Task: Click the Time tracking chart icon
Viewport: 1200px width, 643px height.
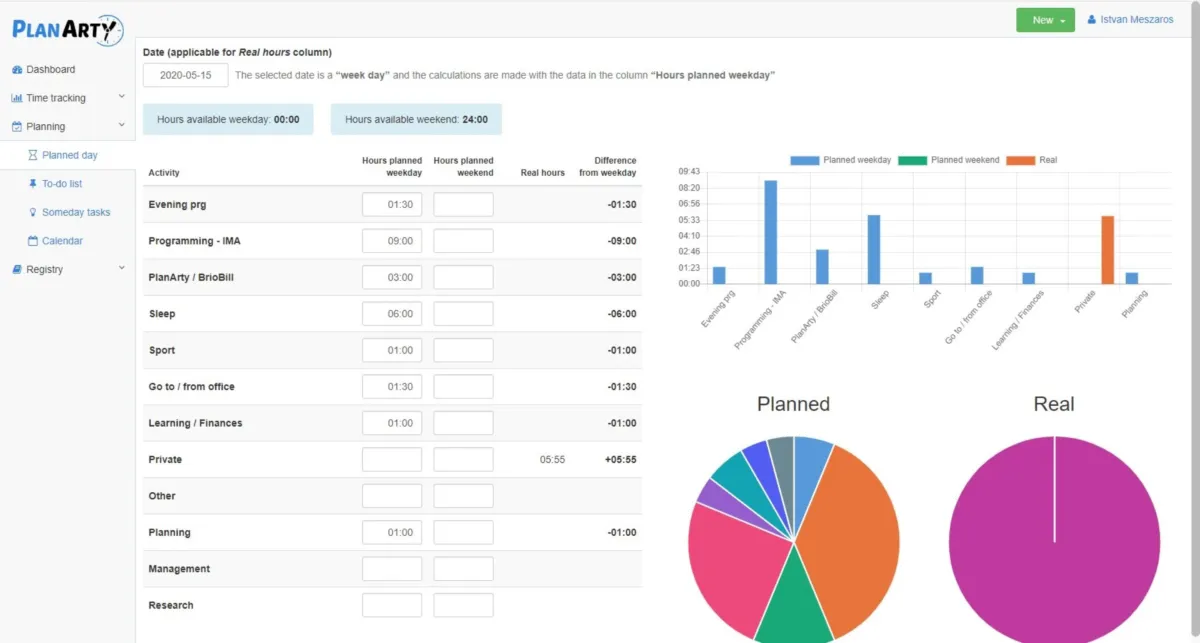Action: point(17,98)
